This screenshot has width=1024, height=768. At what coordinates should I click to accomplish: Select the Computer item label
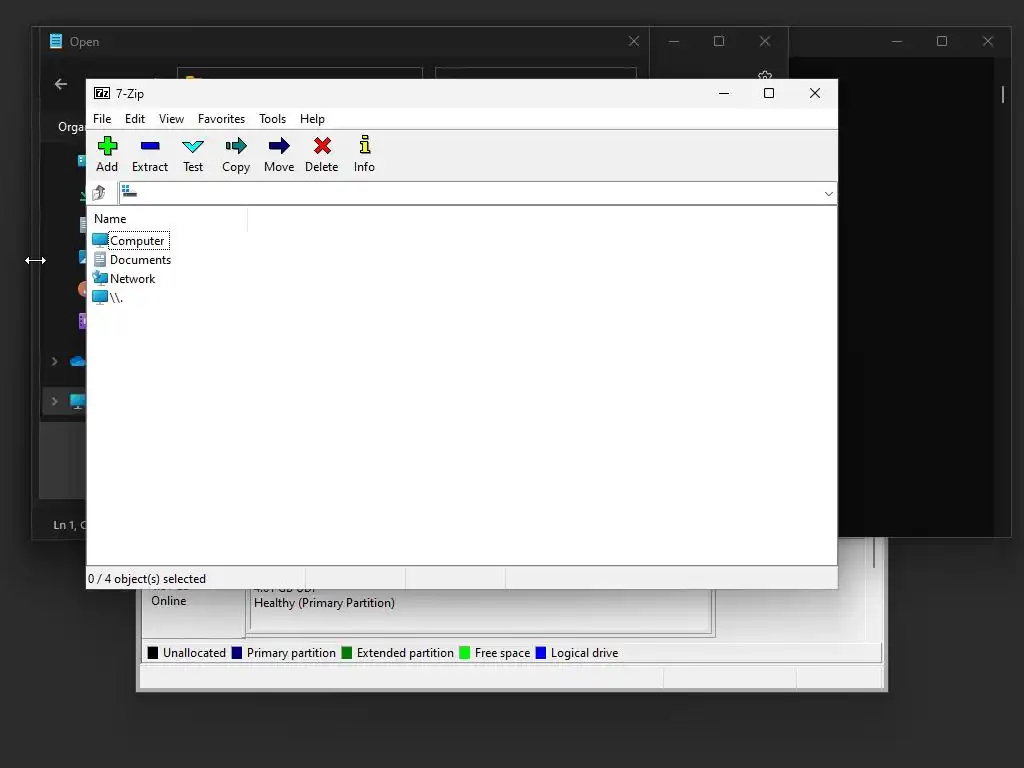tap(137, 240)
